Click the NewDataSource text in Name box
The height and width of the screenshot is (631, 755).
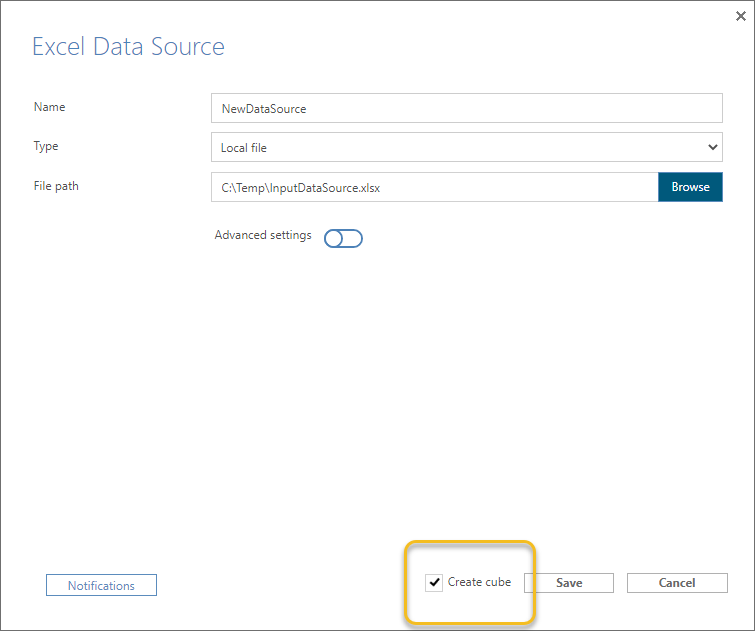click(264, 109)
